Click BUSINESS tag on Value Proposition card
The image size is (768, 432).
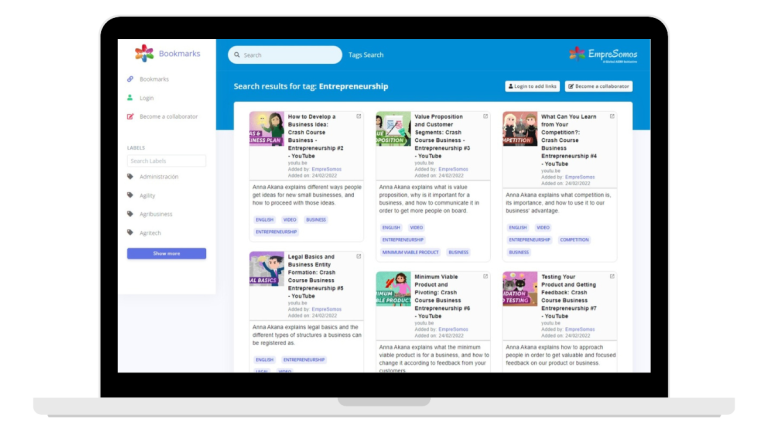tap(458, 252)
